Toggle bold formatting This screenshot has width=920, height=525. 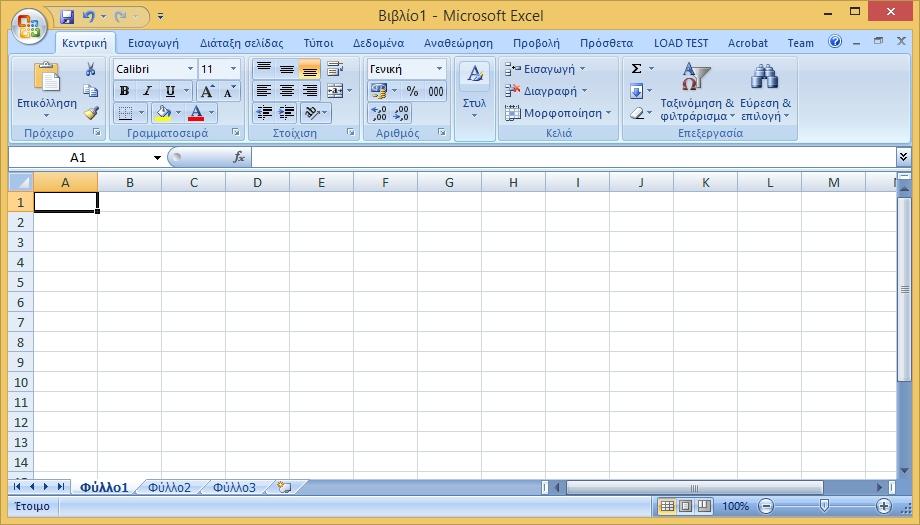point(124,91)
